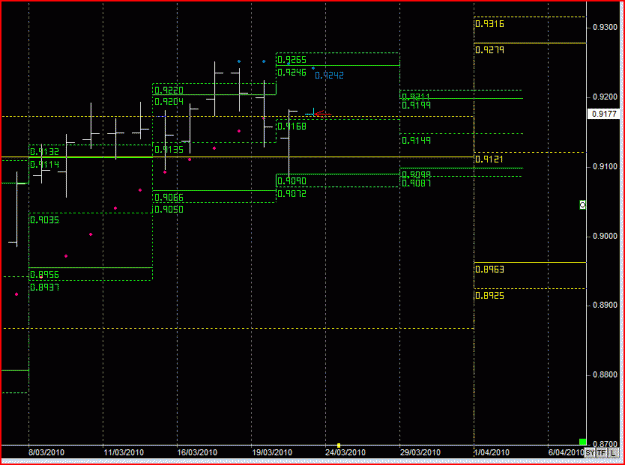Click the yellow 0.9121 level label
Screen dimensions: 625x465
tap(490, 159)
